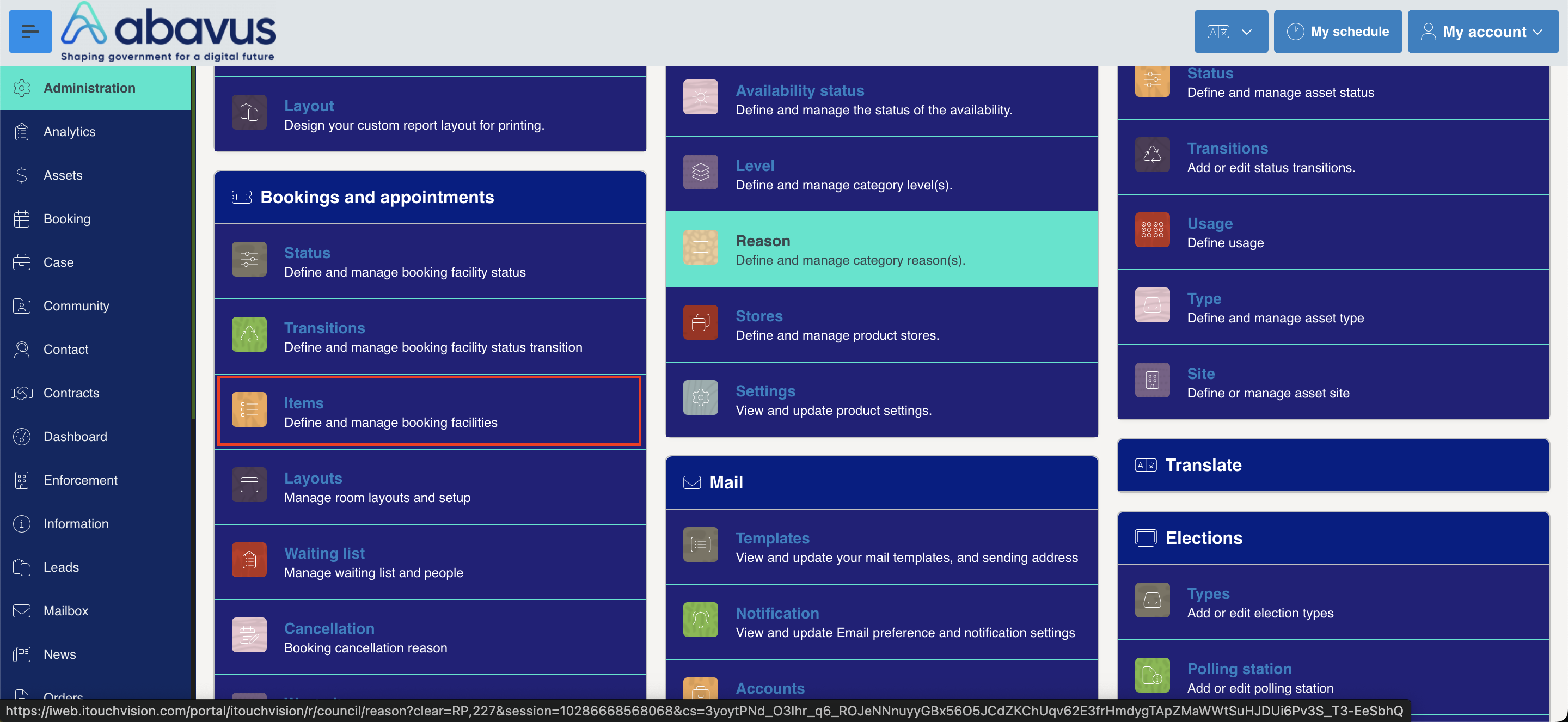Open the Usage link
Viewport: 1568px width, 722px height.
1209,223
